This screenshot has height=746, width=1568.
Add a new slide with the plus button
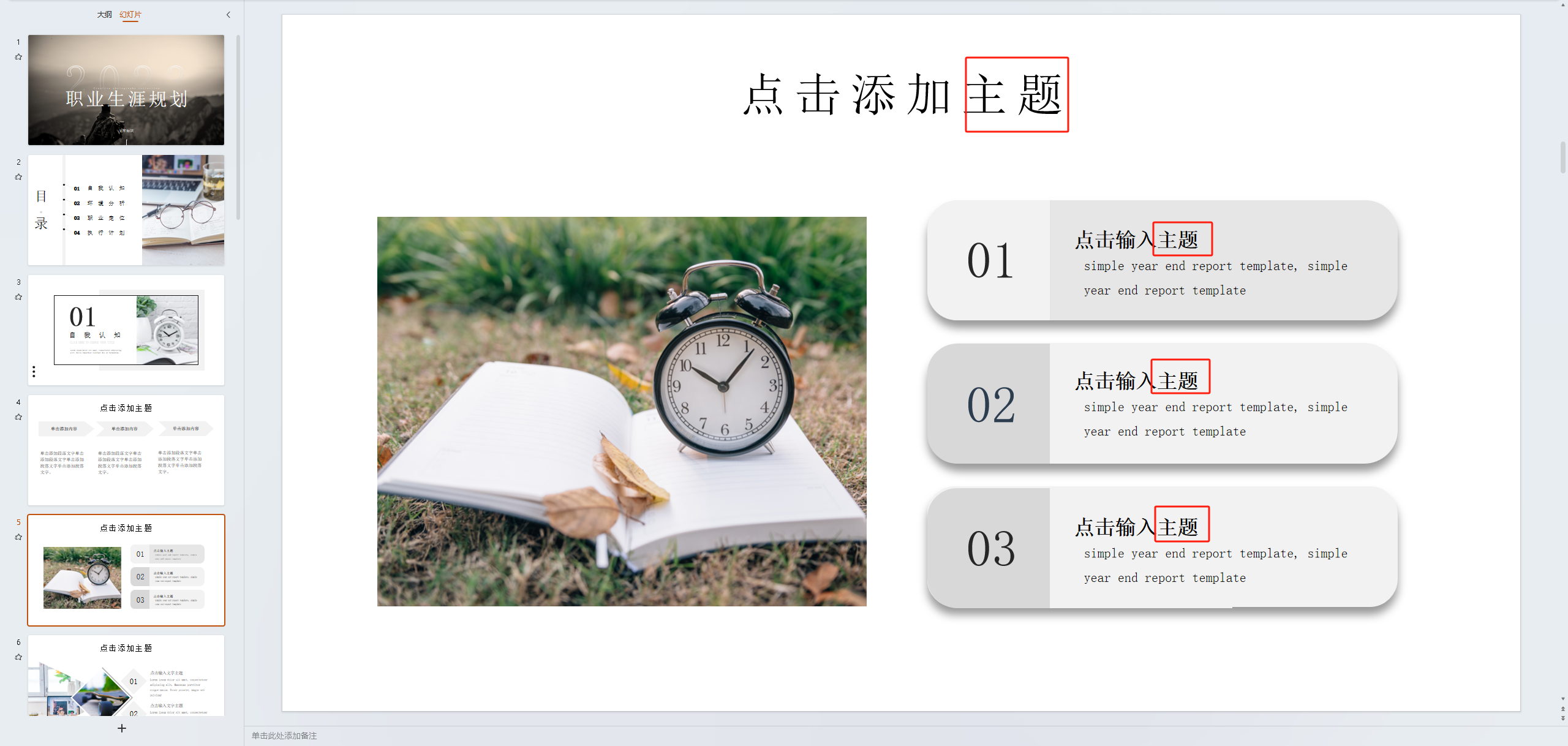coord(122,728)
